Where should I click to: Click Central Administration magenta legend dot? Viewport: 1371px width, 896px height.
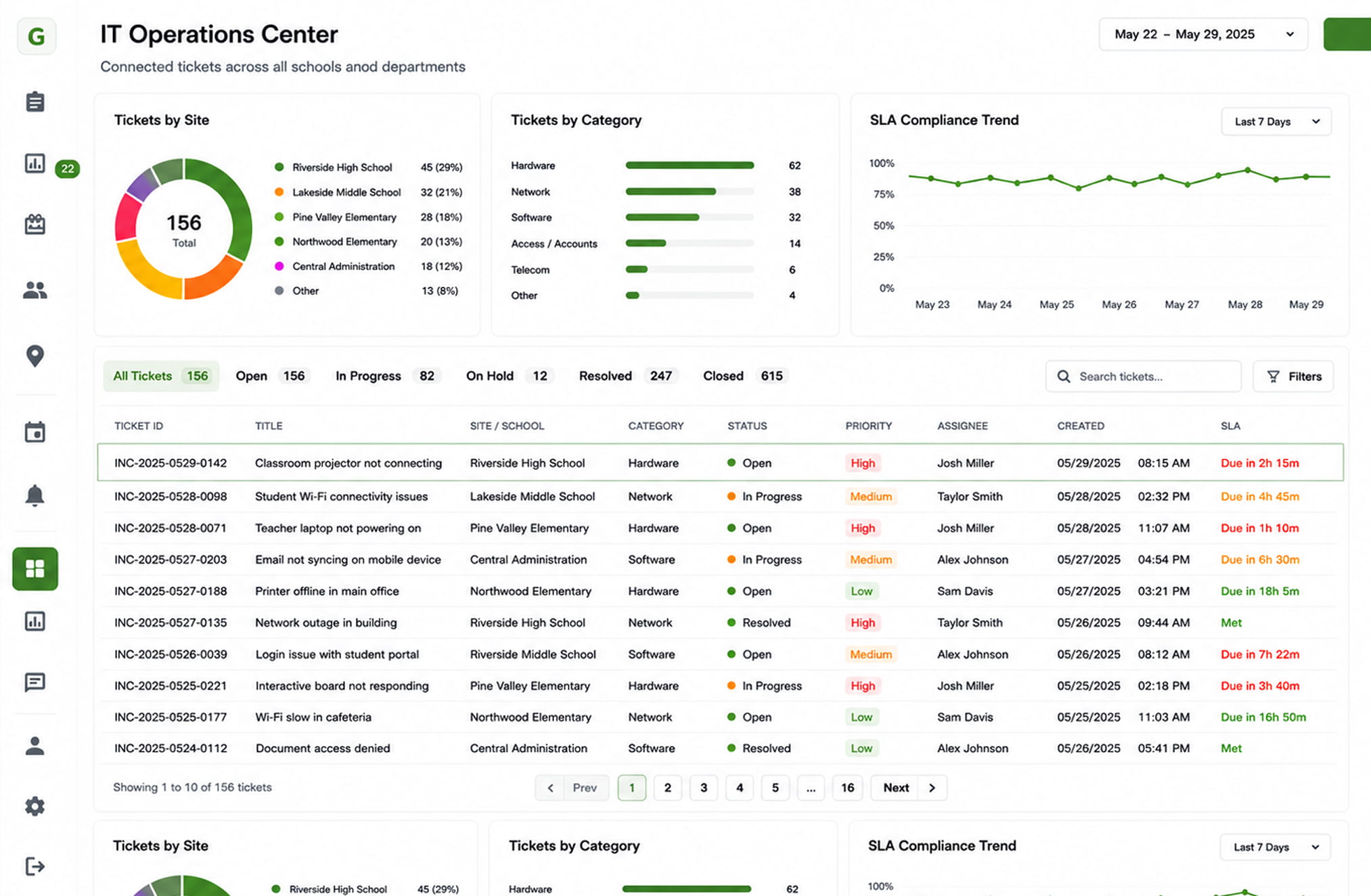[279, 267]
